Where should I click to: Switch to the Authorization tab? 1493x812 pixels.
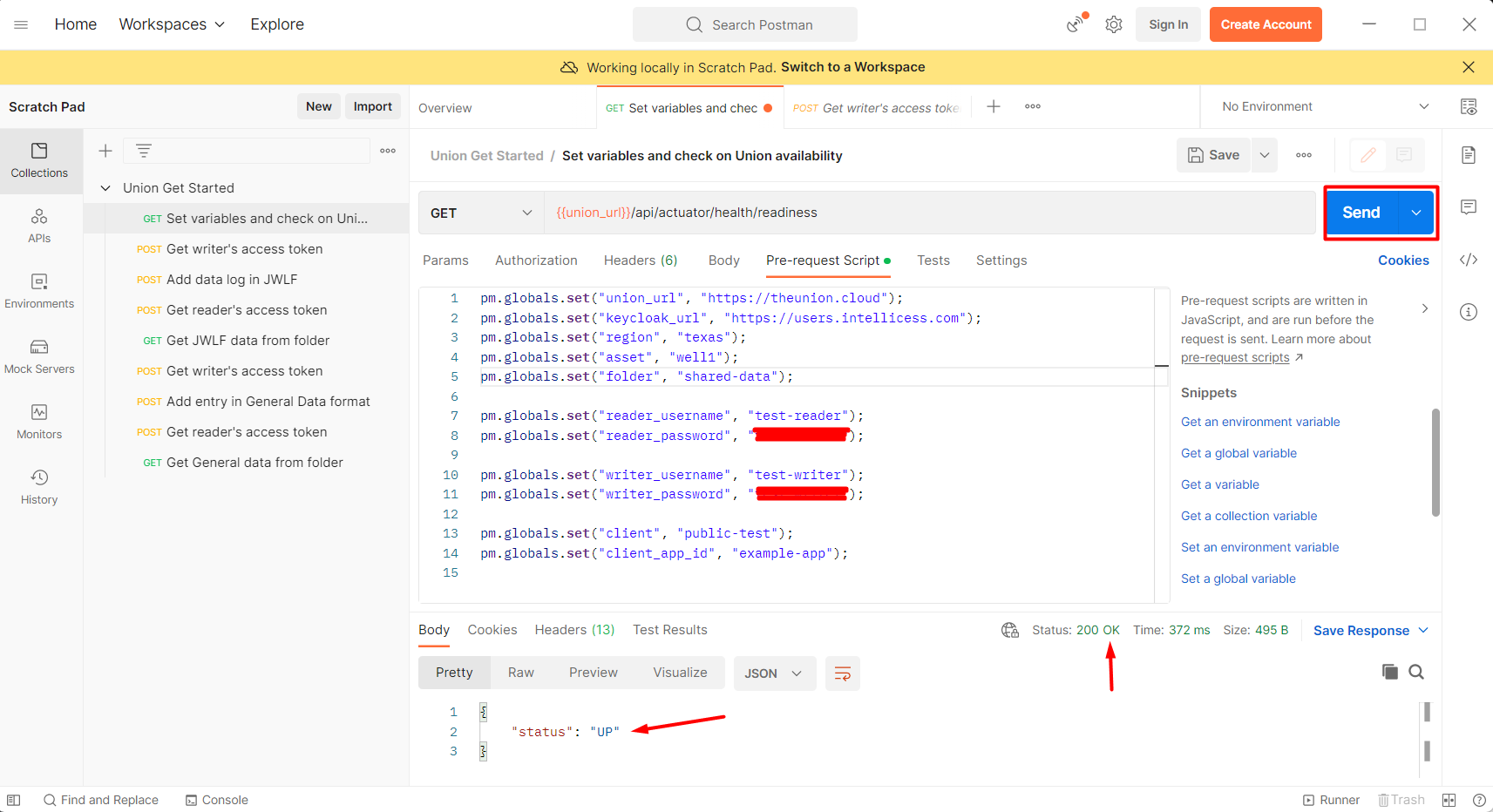pos(536,261)
